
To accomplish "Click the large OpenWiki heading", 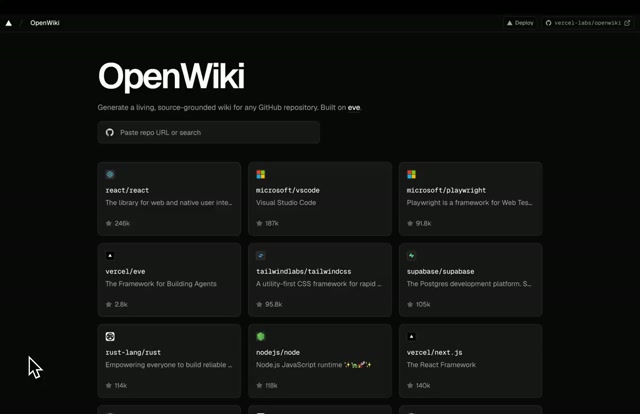I will pos(171,76).
